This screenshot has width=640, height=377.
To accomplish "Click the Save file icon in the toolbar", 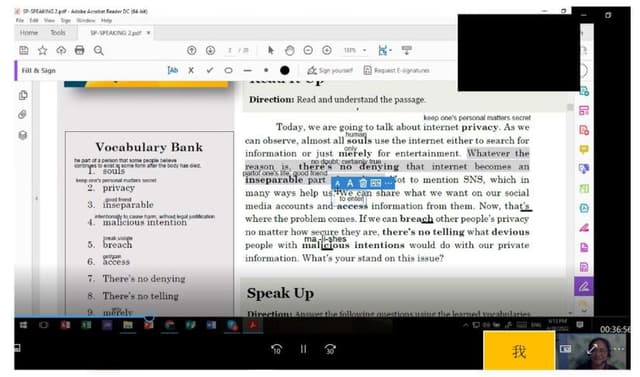I will 24,50.
